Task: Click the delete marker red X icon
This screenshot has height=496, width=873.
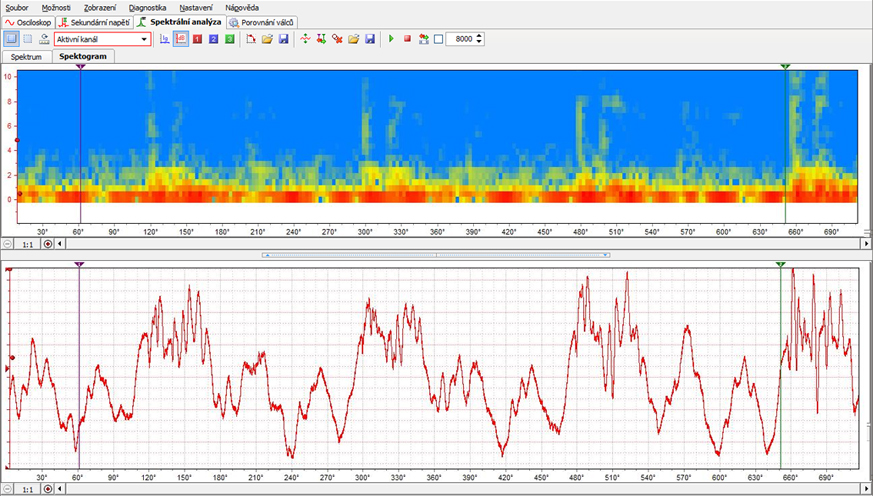Action: [338, 39]
